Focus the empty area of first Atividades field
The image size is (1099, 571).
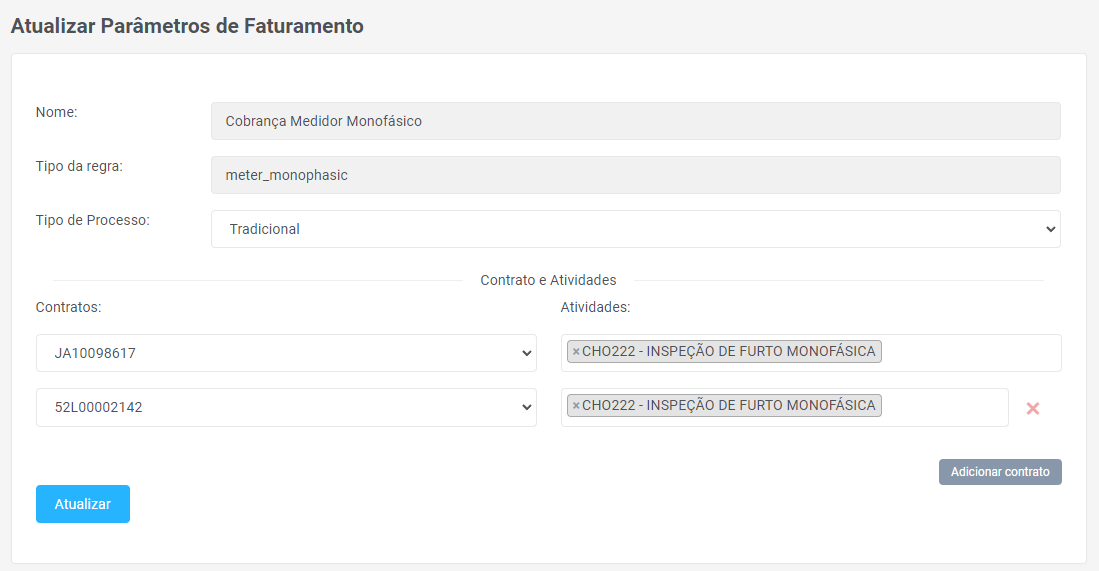click(970, 353)
